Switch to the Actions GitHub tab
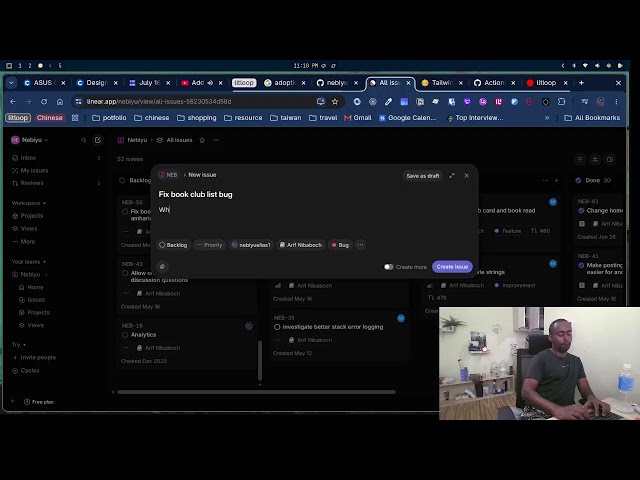This screenshot has width=640, height=480. pos(494,83)
